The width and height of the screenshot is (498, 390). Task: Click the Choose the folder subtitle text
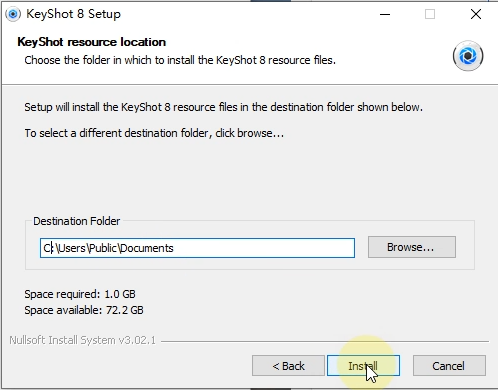[180, 60]
